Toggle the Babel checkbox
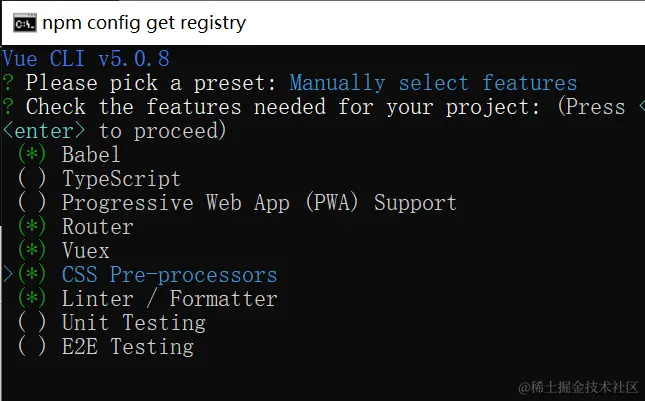 point(32,155)
